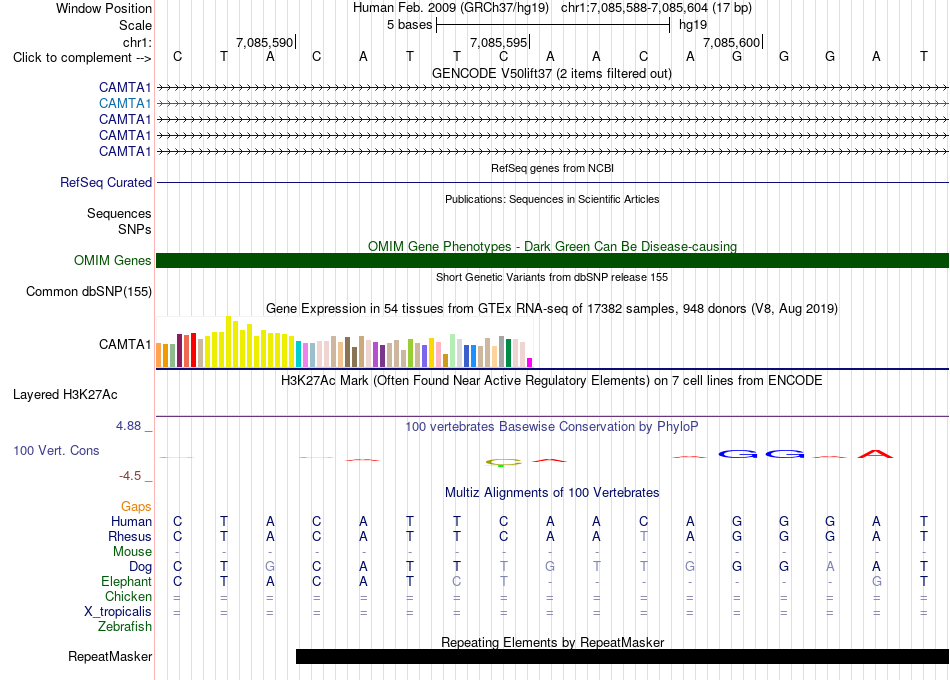Click the RefSeq Curated track label

(106, 182)
